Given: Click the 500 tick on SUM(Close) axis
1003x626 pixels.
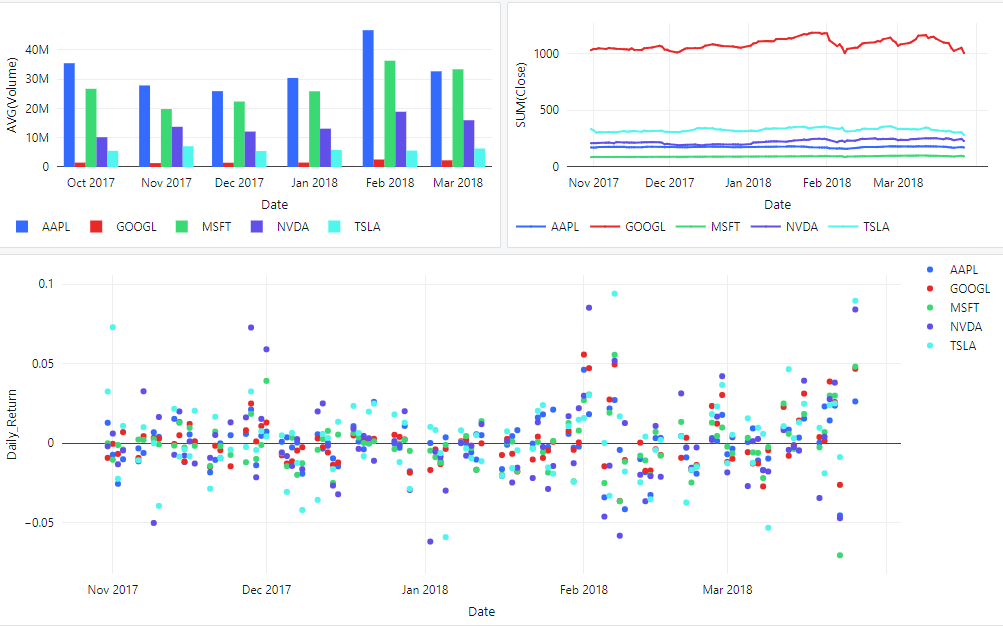Looking at the screenshot, I should coord(549,110).
